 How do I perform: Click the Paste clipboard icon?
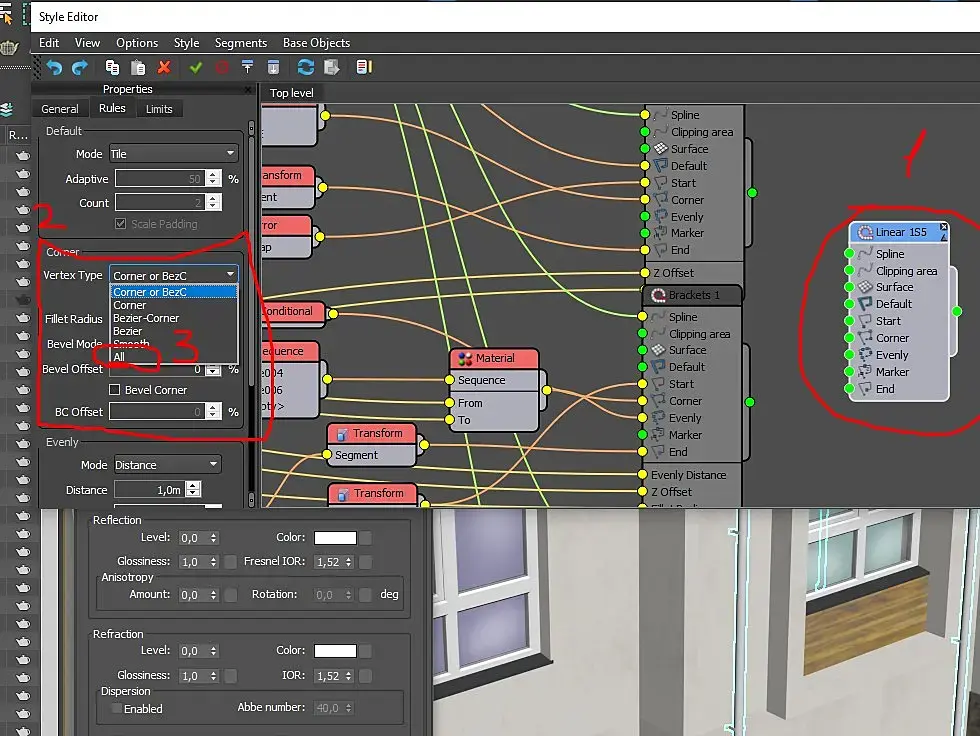(138, 67)
